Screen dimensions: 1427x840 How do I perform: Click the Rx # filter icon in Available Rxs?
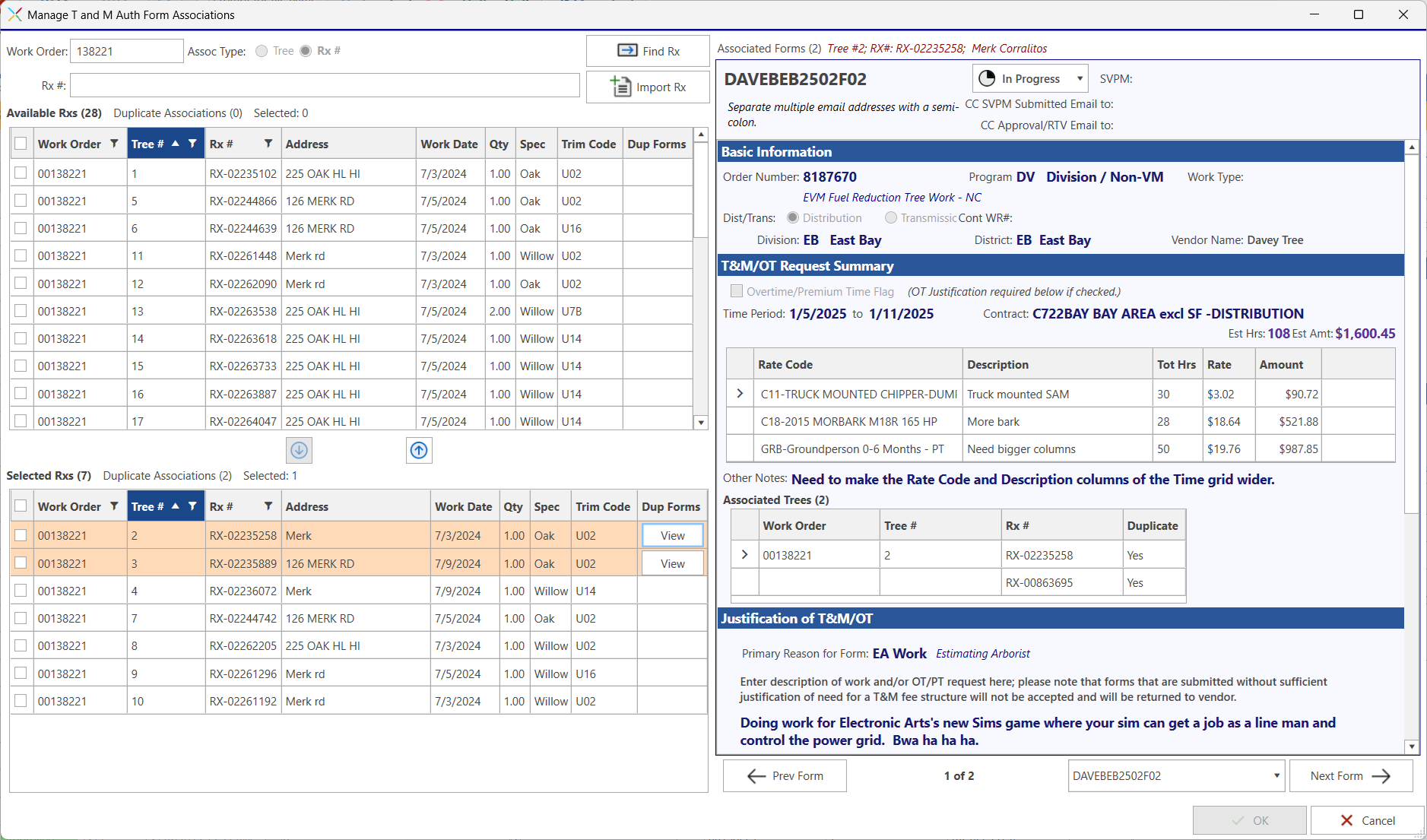pyautogui.click(x=268, y=144)
